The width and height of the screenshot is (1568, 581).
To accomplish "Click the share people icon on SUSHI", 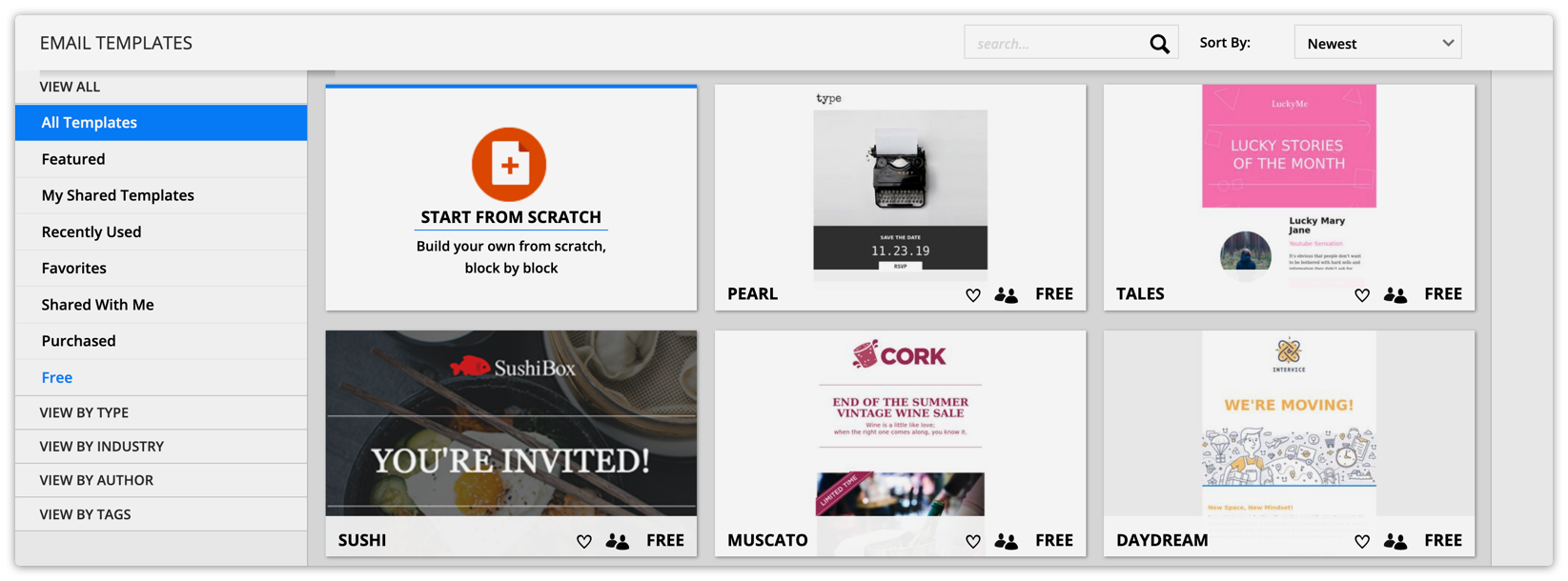I will coord(618,541).
